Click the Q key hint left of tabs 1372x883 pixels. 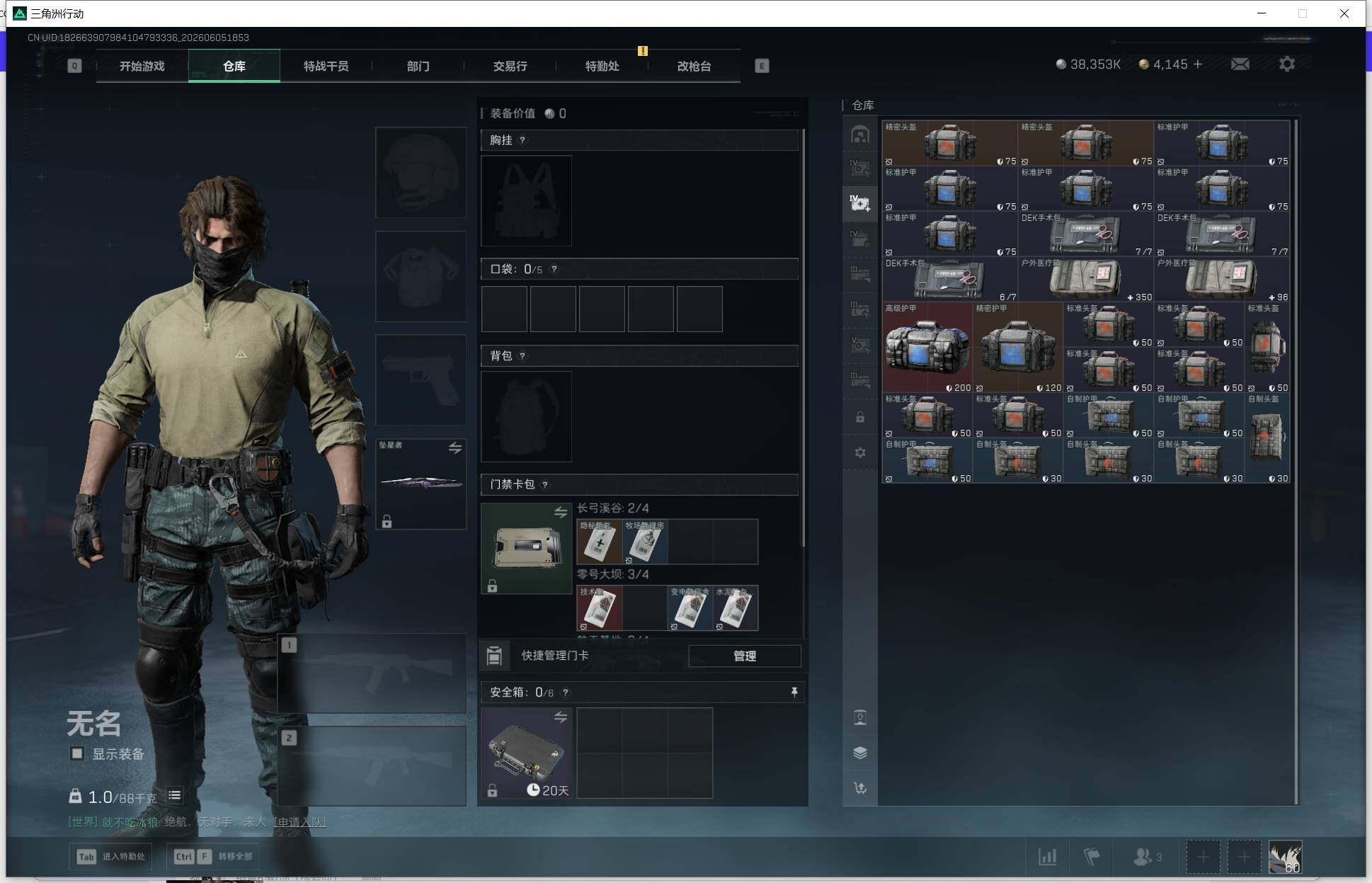pyautogui.click(x=74, y=66)
